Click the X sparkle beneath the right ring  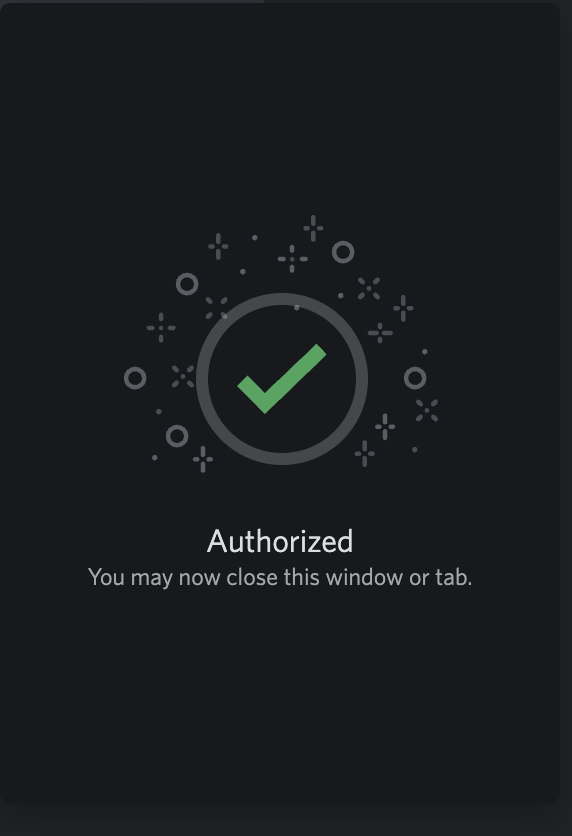coord(427,411)
